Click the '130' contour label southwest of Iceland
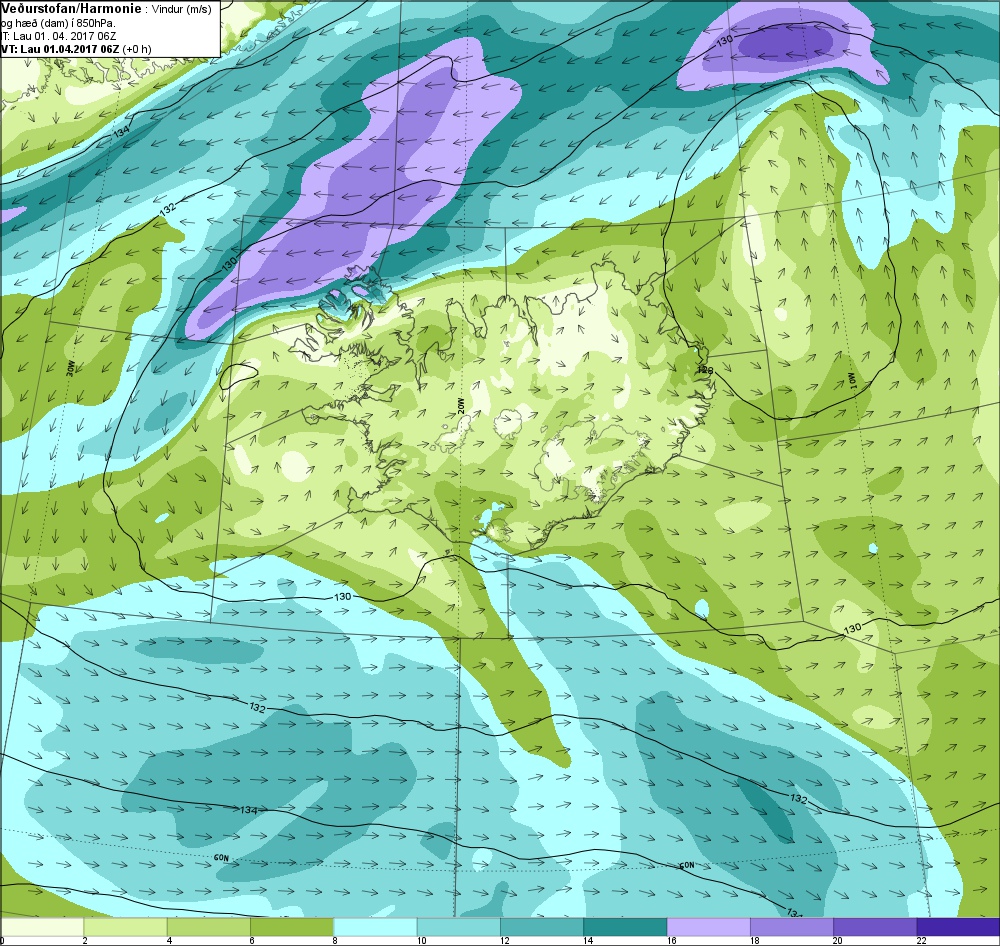The width and height of the screenshot is (1000, 946). 342,596
